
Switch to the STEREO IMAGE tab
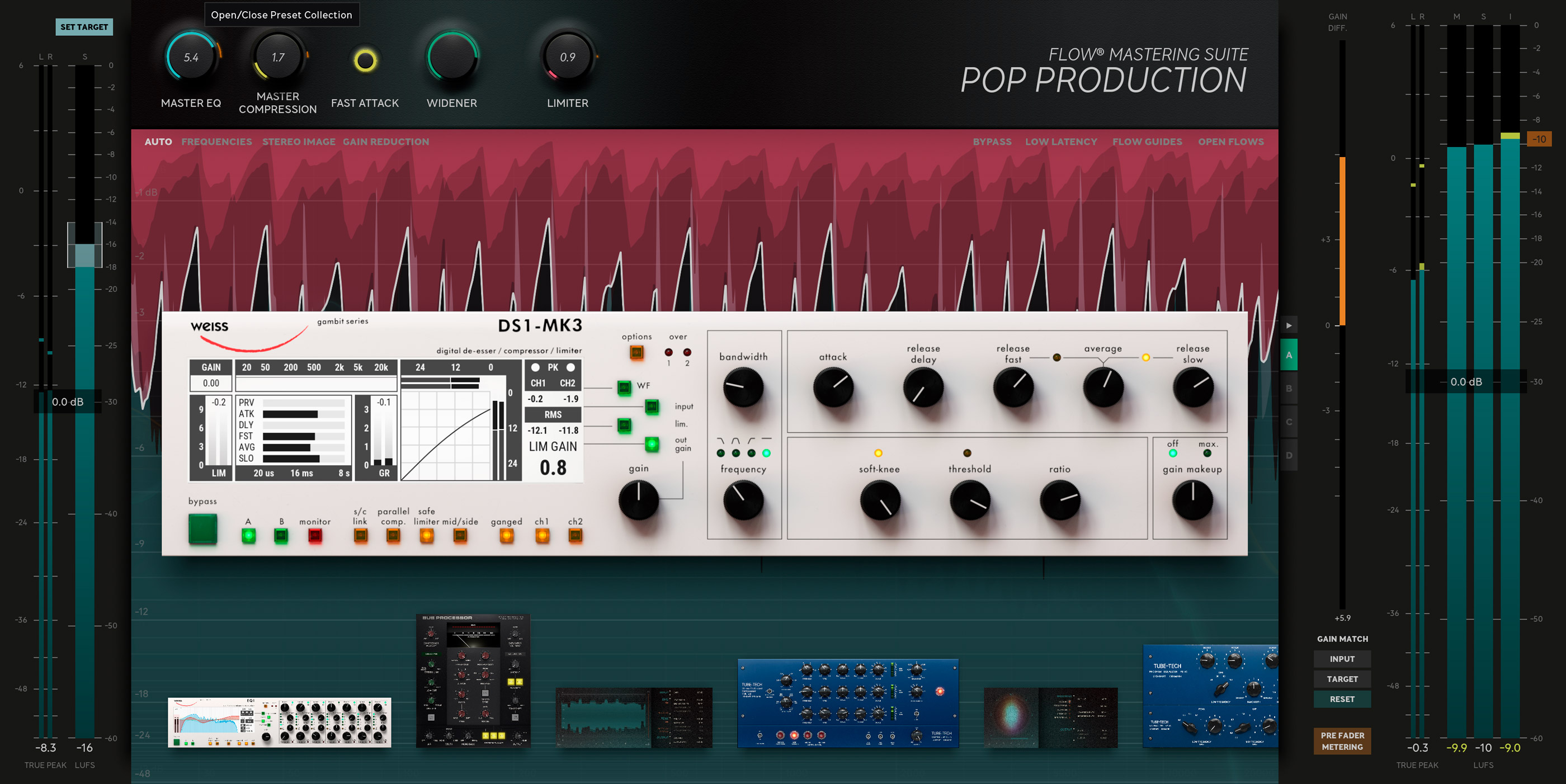point(299,141)
